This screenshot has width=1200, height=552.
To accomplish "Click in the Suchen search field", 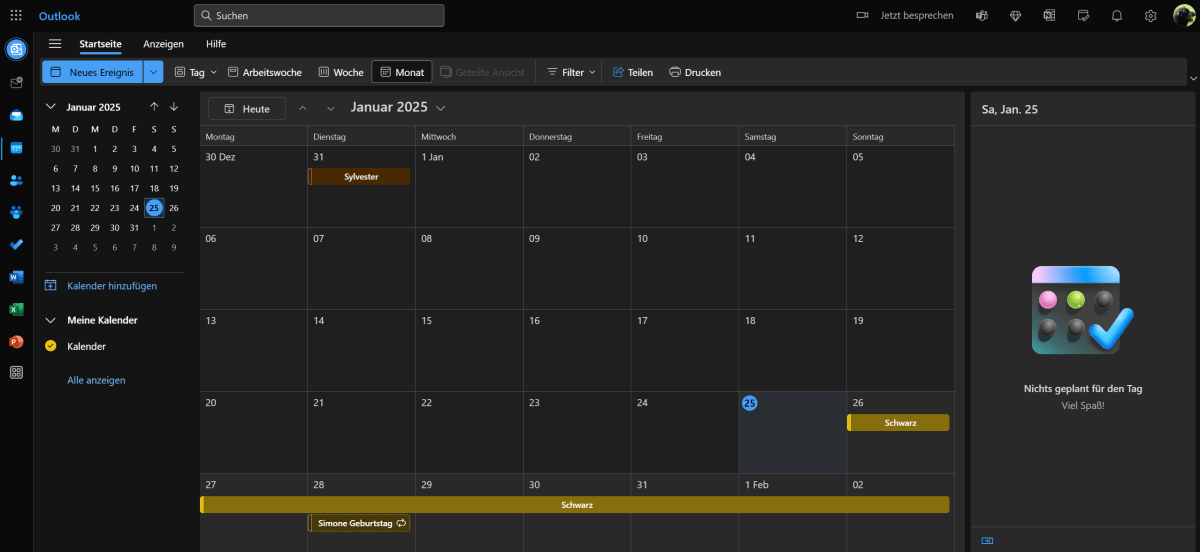I will click(319, 16).
